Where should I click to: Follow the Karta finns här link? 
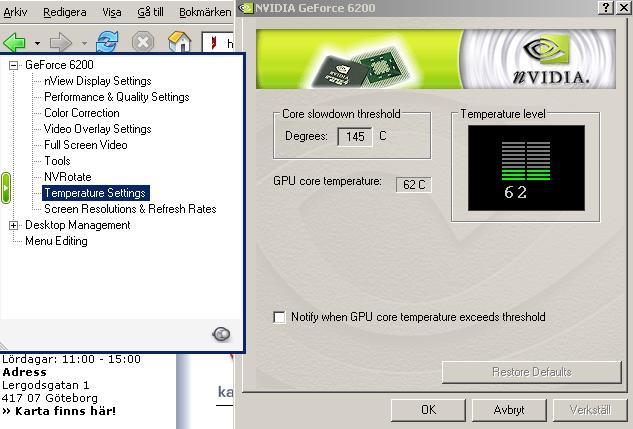coord(62,411)
